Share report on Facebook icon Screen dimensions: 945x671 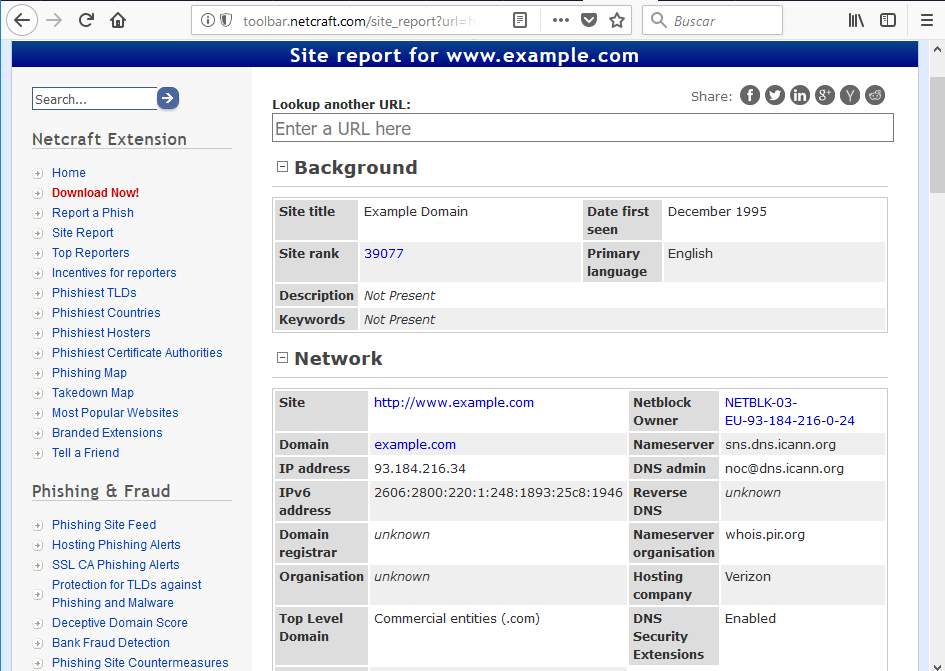pos(750,95)
